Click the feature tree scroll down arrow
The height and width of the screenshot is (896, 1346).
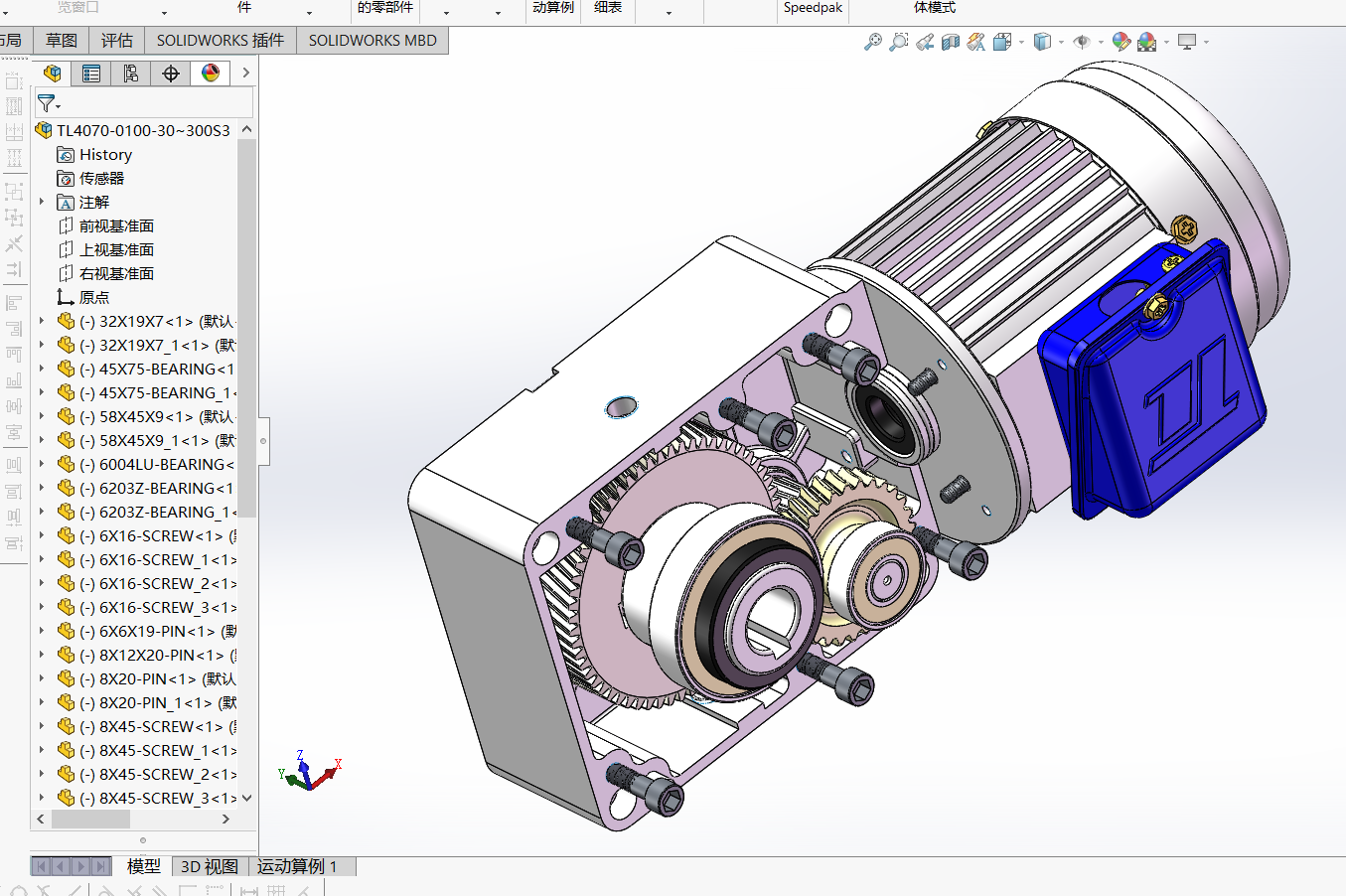point(246,798)
